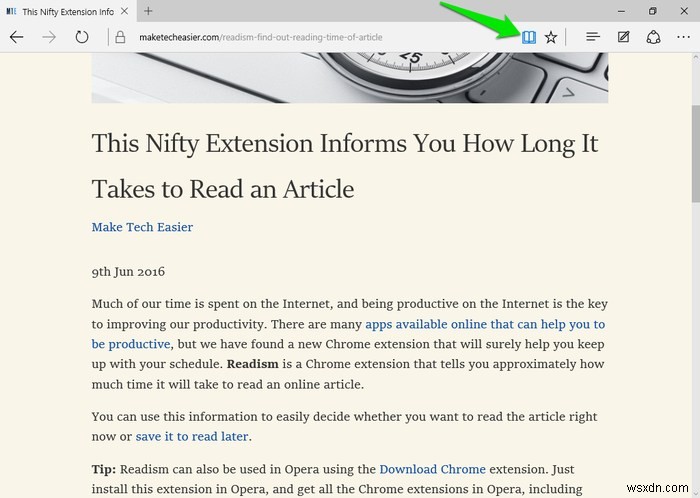Click the 9th Jun 2016 date
The height and width of the screenshot is (498, 700).
[x=128, y=271]
